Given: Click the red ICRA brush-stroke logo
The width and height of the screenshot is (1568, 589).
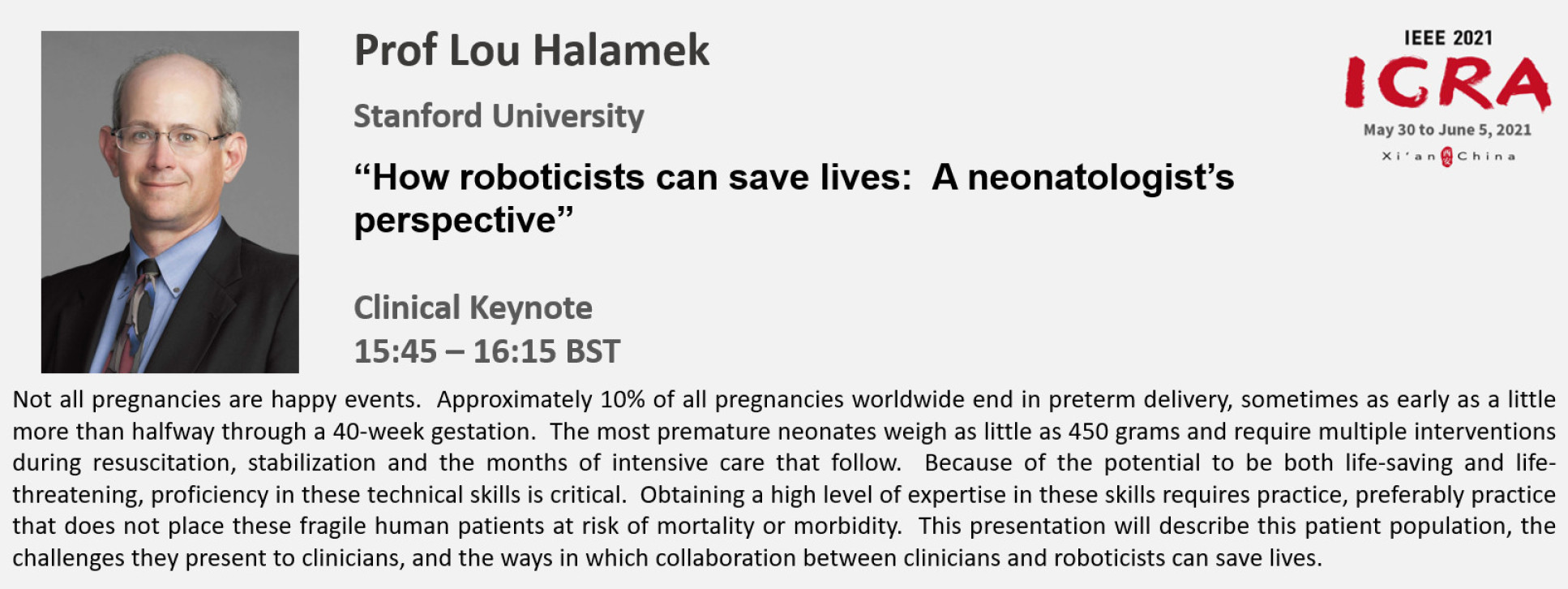Looking at the screenshot, I should tap(1447, 84).
